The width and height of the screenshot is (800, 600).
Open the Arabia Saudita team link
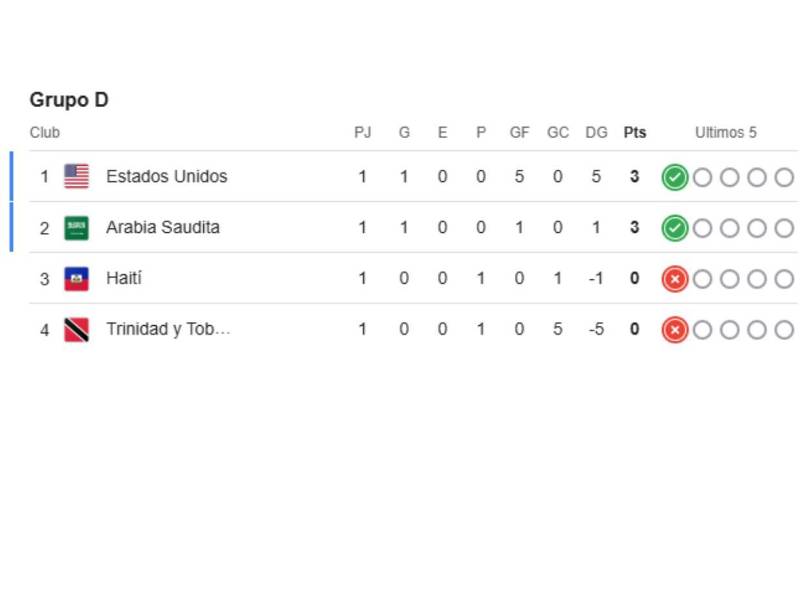tap(163, 228)
